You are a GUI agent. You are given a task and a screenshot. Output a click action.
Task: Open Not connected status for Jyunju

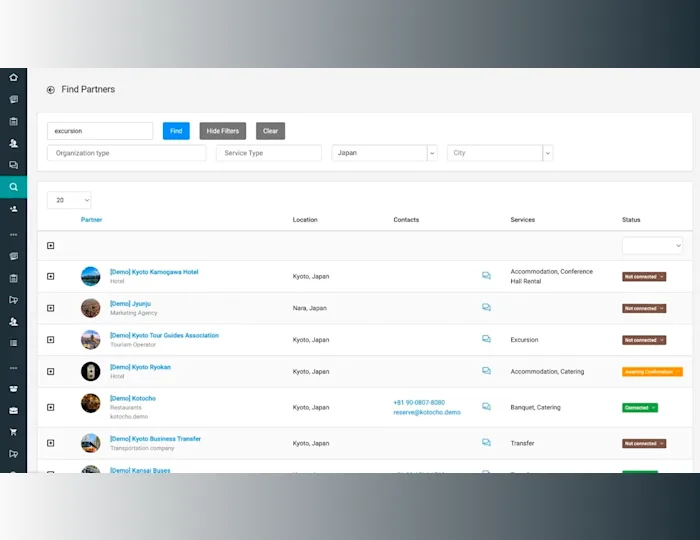tap(644, 308)
